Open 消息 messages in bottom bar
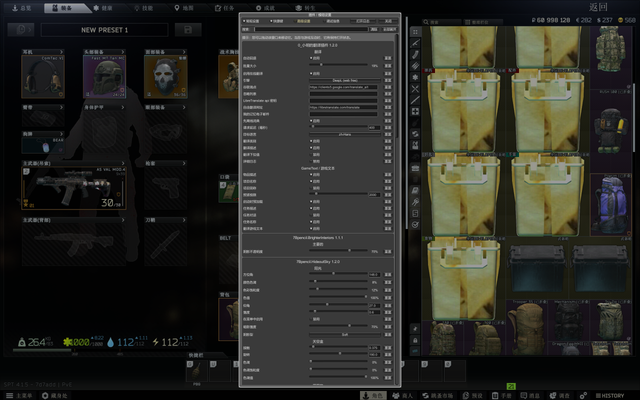Image resolution: width=640 pixels, height=400 pixels. [x=530, y=396]
